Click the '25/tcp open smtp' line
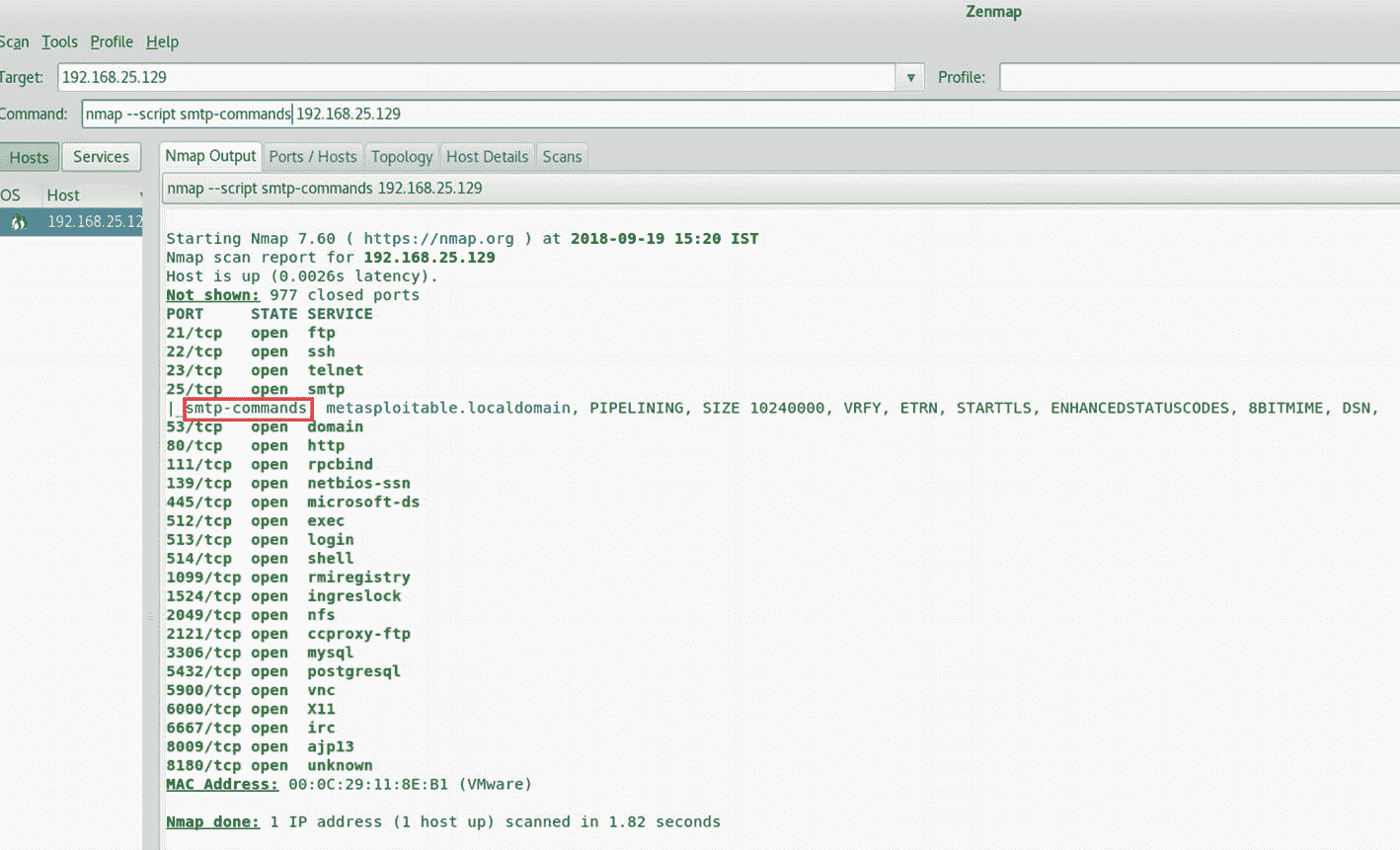Screen dimensions: 1400x850 (255, 389)
